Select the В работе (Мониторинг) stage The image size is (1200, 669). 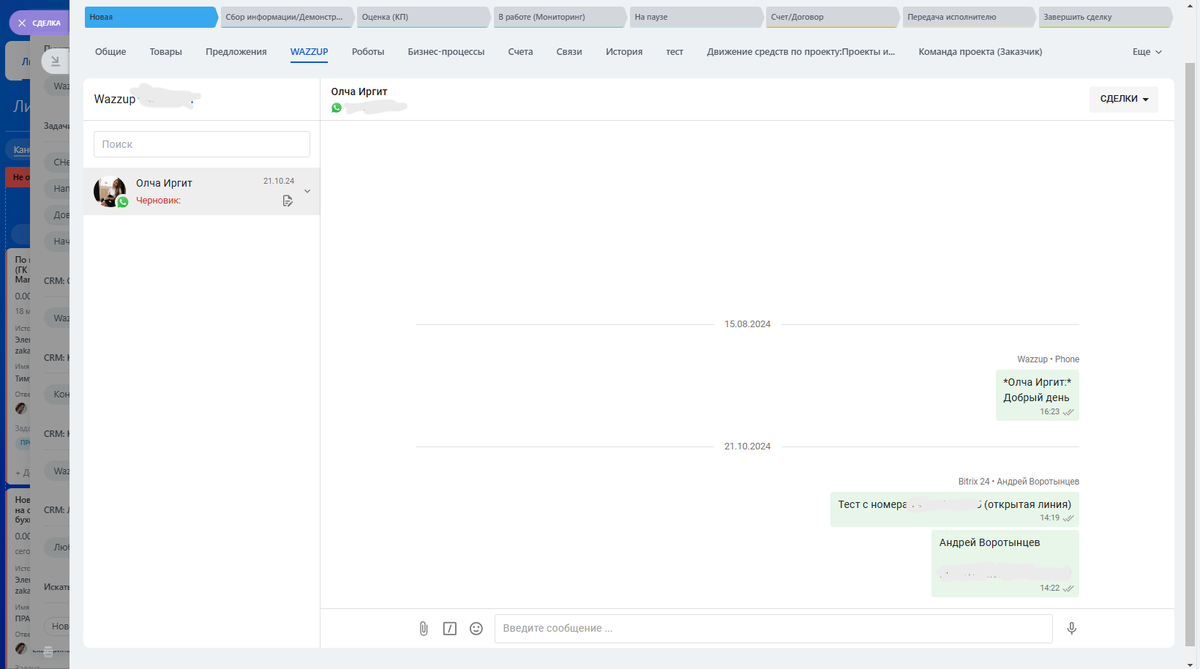click(x=560, y=17)
